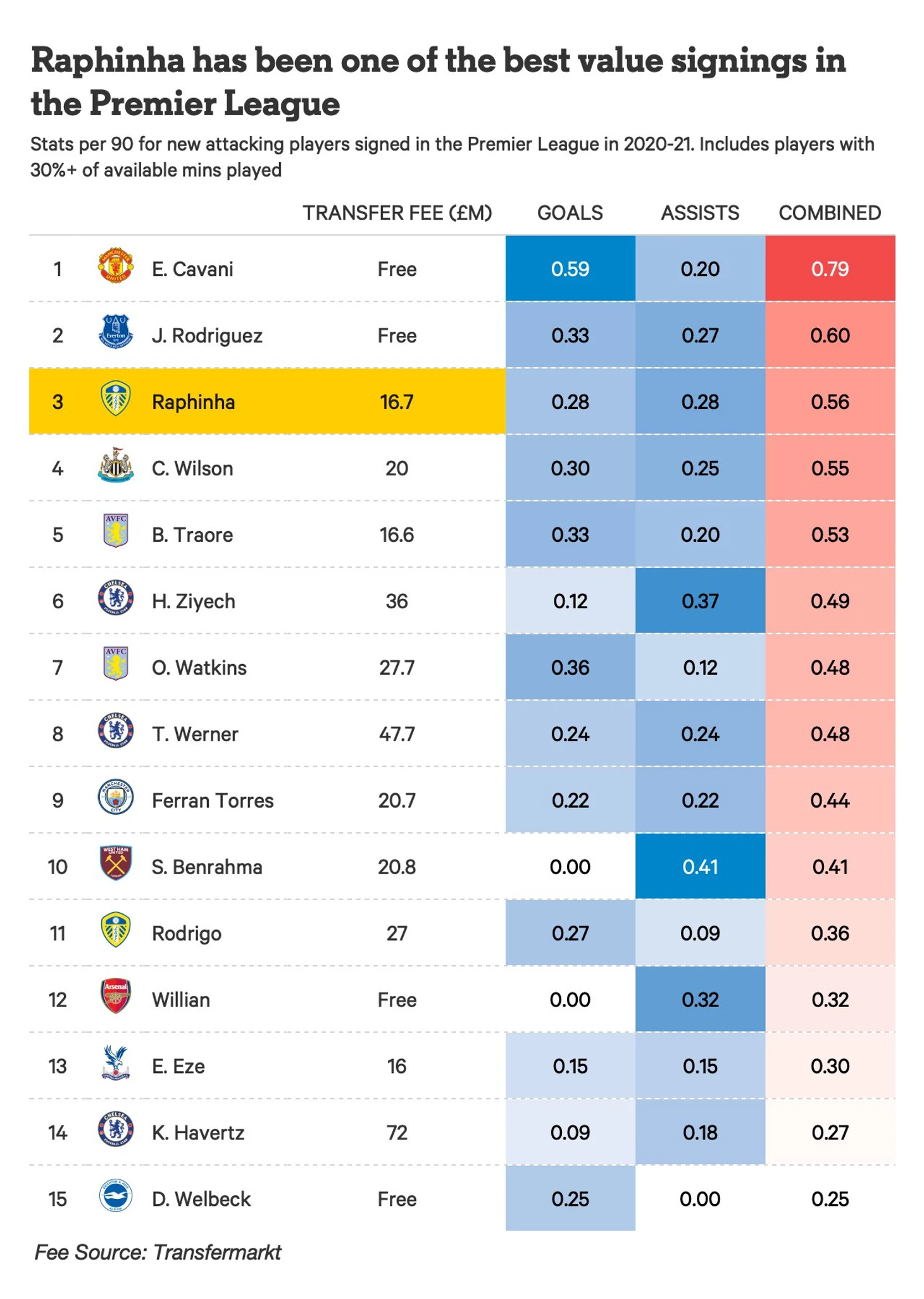Select the GOALS column header
The height and width of the screenshot is (1299, 924).
tap(570, 213)
